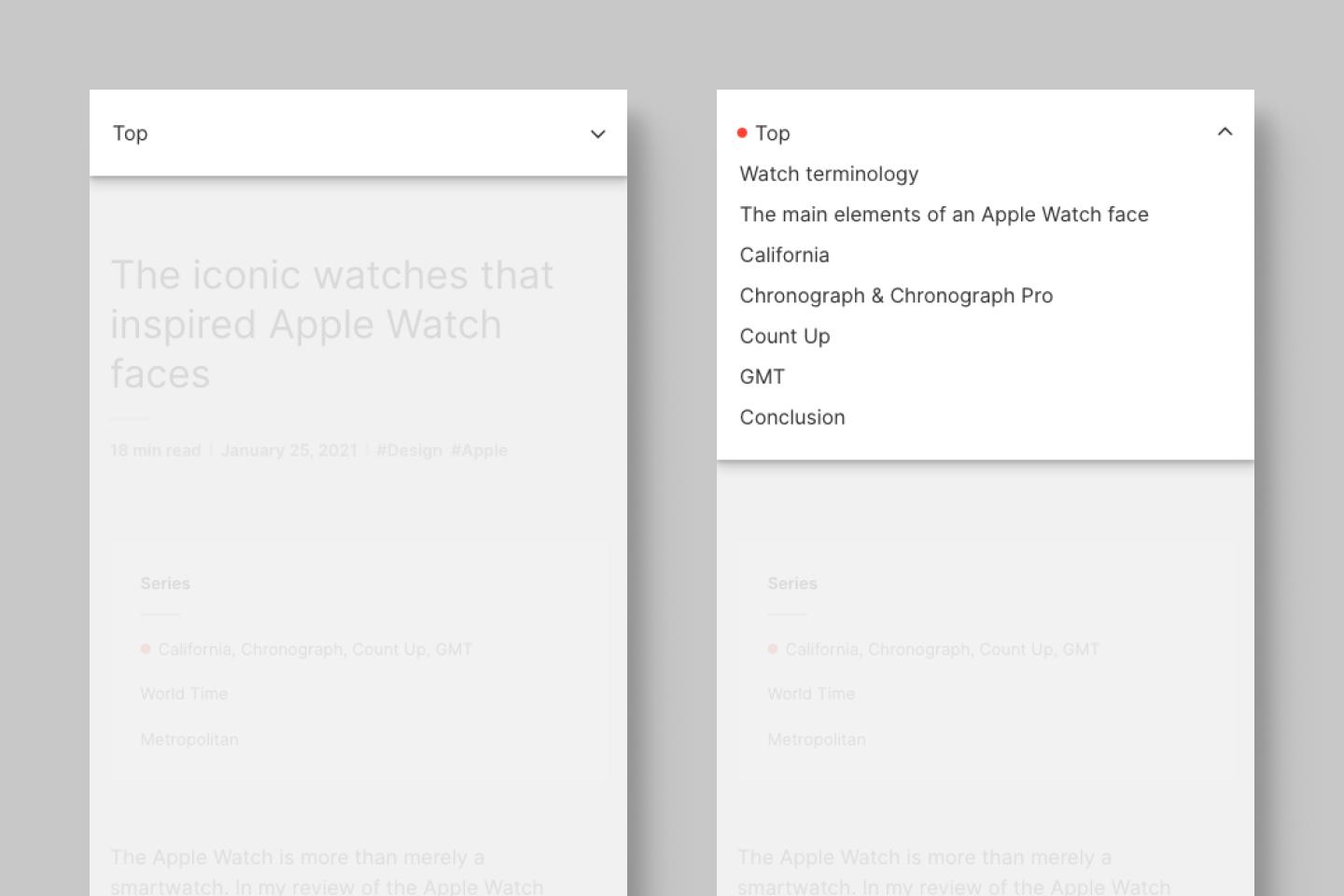Open Metropolitan link below the expanded menu
Screen dimensions: 1344x896
[x=817, y=739]
